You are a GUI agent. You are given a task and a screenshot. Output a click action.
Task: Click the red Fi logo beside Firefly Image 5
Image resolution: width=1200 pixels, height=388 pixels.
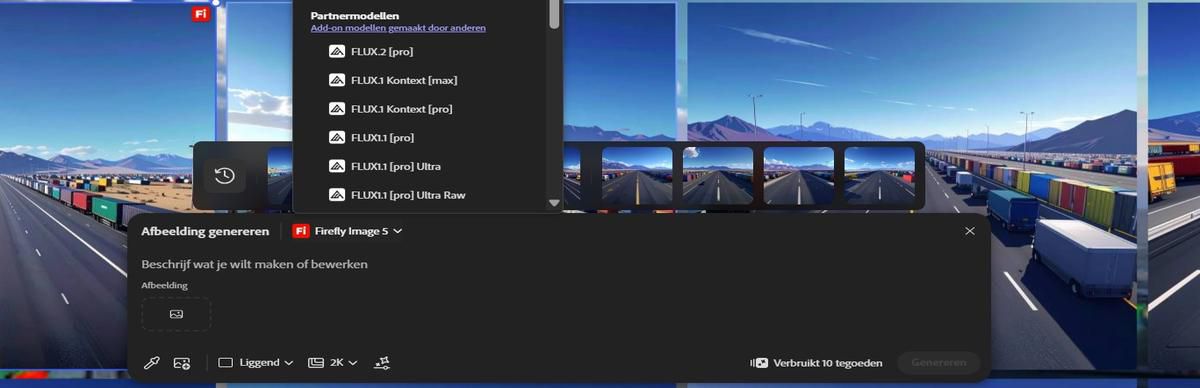click(300, 231)
